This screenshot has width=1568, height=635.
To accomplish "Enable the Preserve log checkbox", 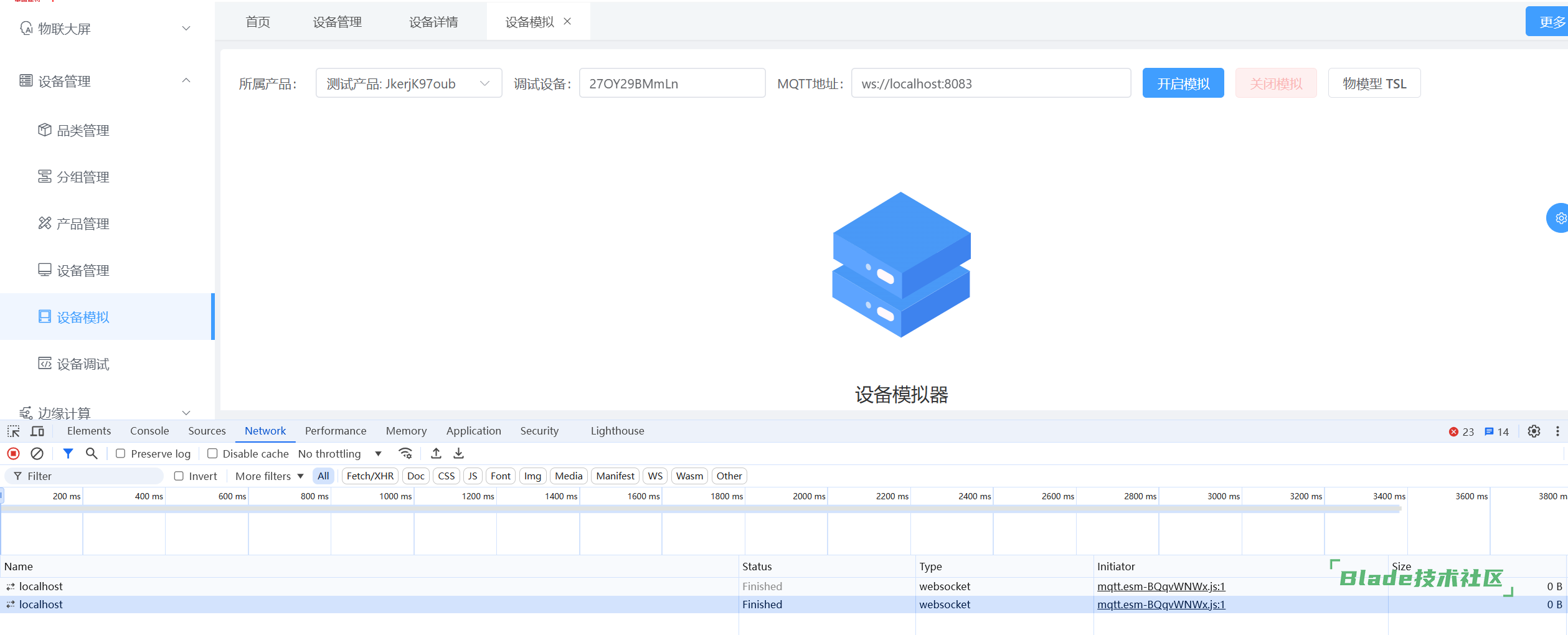I will 121,453.
